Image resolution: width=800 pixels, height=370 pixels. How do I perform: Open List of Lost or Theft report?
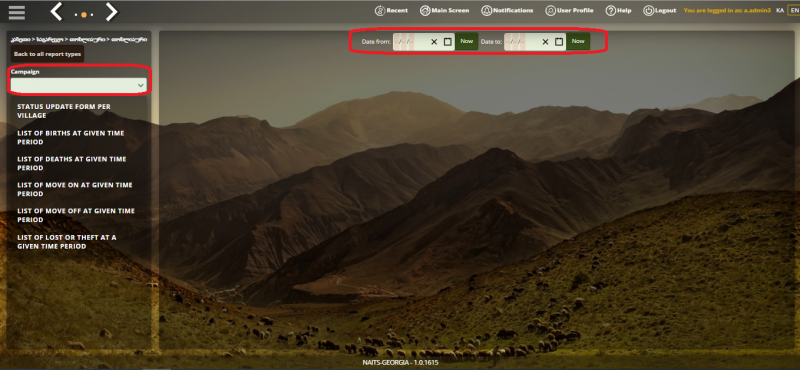click(67, 242)
